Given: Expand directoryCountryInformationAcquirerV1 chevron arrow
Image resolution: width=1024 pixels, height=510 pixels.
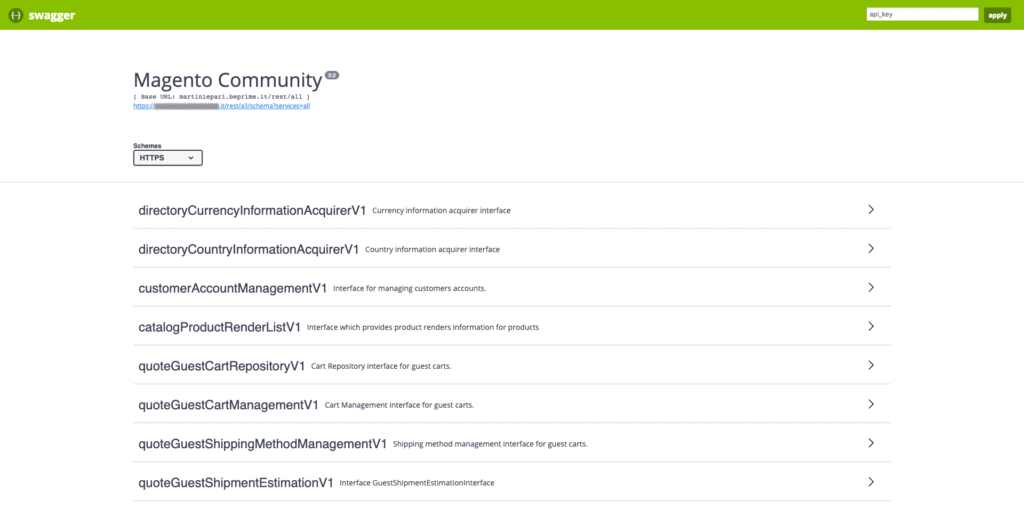Looking at the screenshot, I should pyautogui.click(x=871, y=249).
